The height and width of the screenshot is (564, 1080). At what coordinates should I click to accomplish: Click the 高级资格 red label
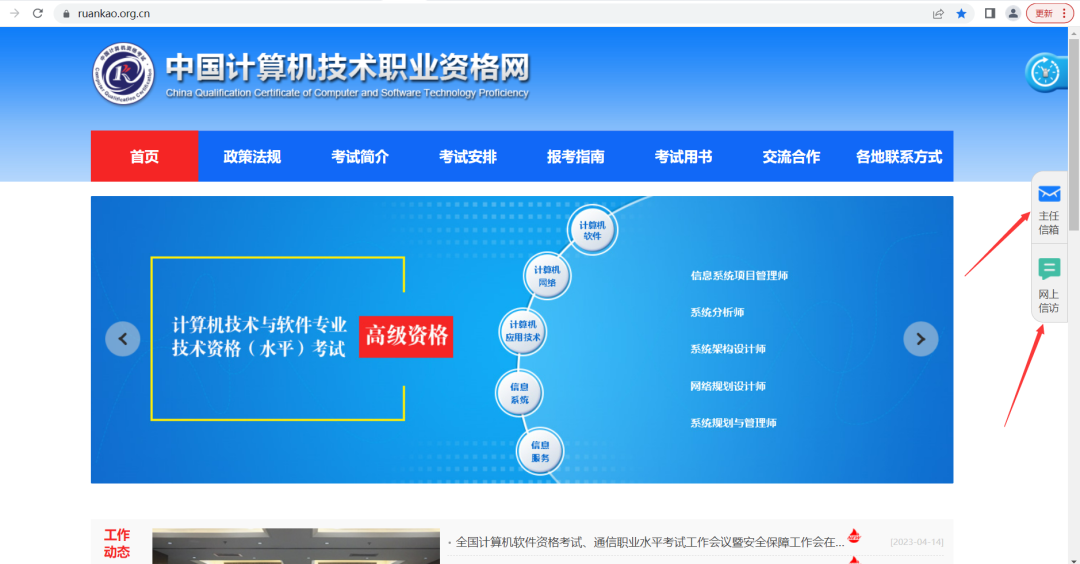(x=406, y=336)
